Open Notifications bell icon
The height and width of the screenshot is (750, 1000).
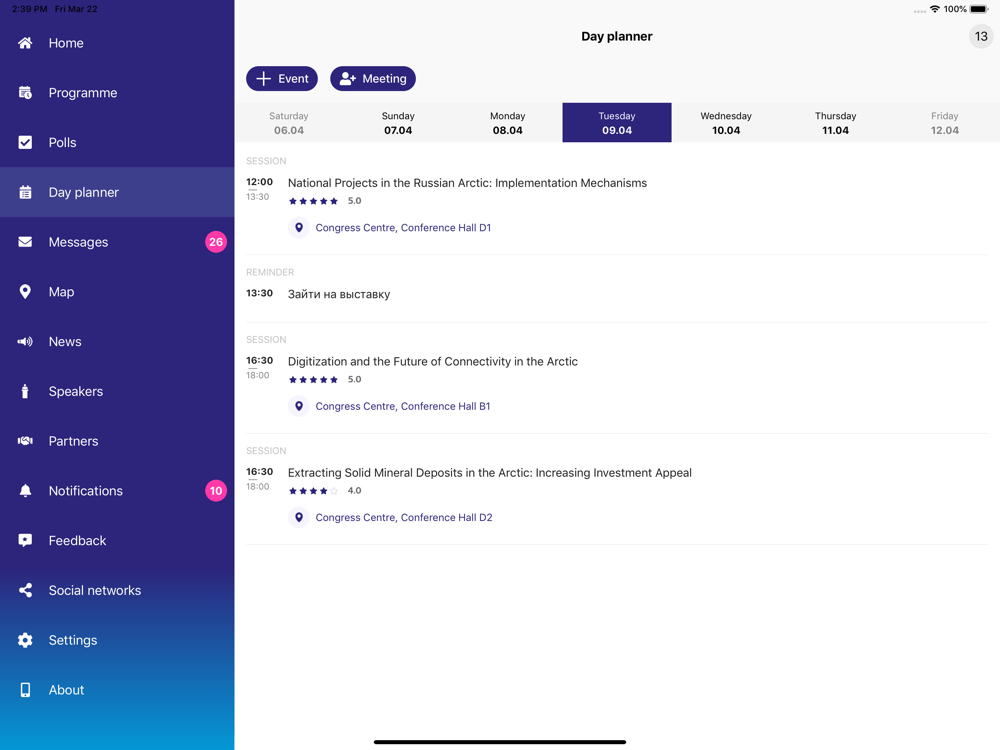(25, 490)
